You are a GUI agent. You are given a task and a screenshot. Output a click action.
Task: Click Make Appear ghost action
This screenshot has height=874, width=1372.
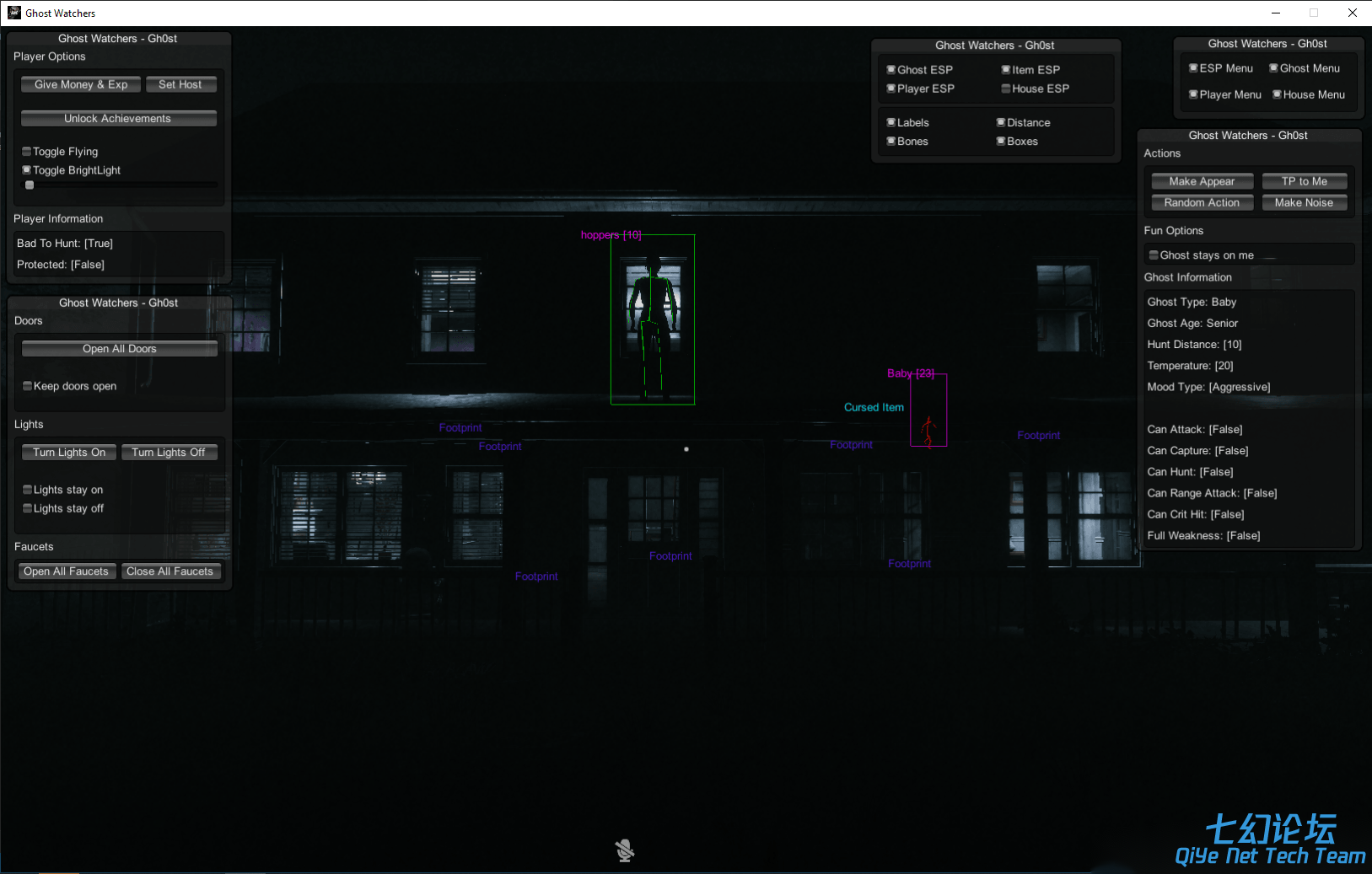[x=1202, y=181]
